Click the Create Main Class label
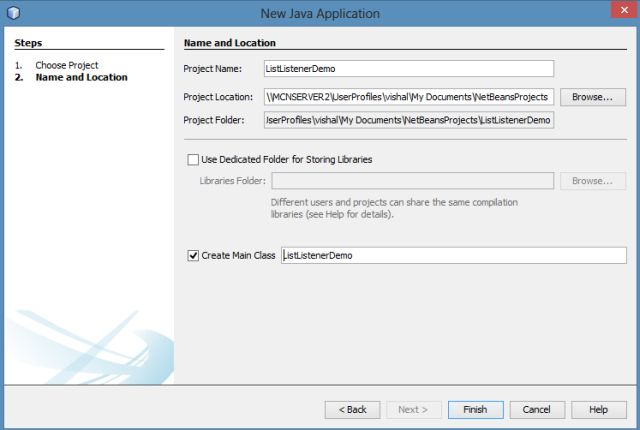 tap(238, 255)
